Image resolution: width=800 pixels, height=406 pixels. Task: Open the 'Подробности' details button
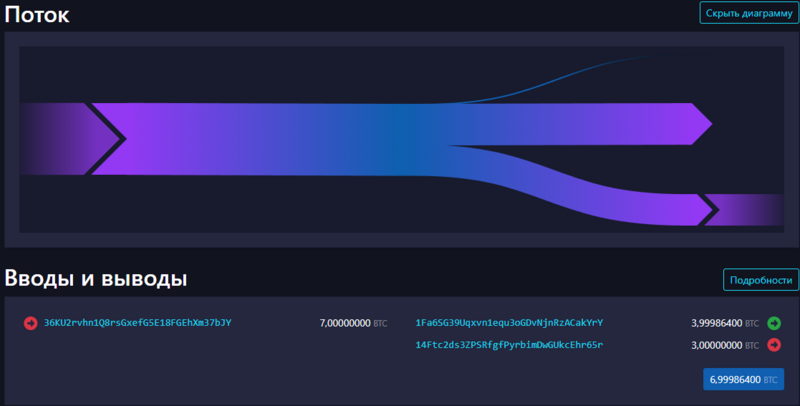[x=761, y=280]
